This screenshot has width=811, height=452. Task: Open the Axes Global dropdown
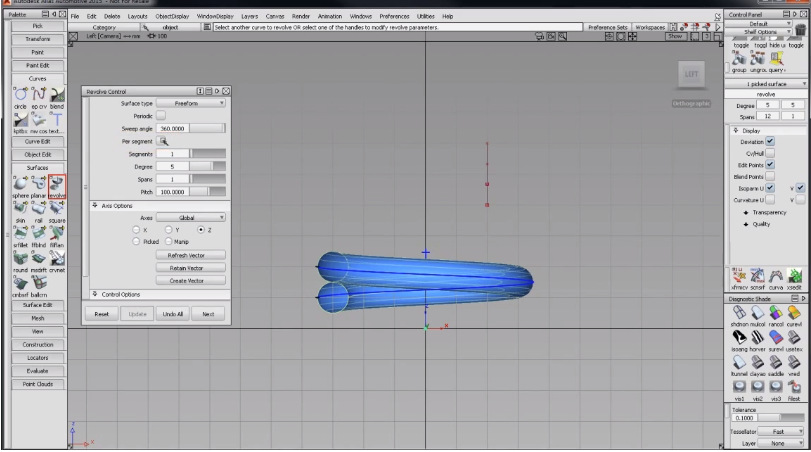(x=191, y=217)
